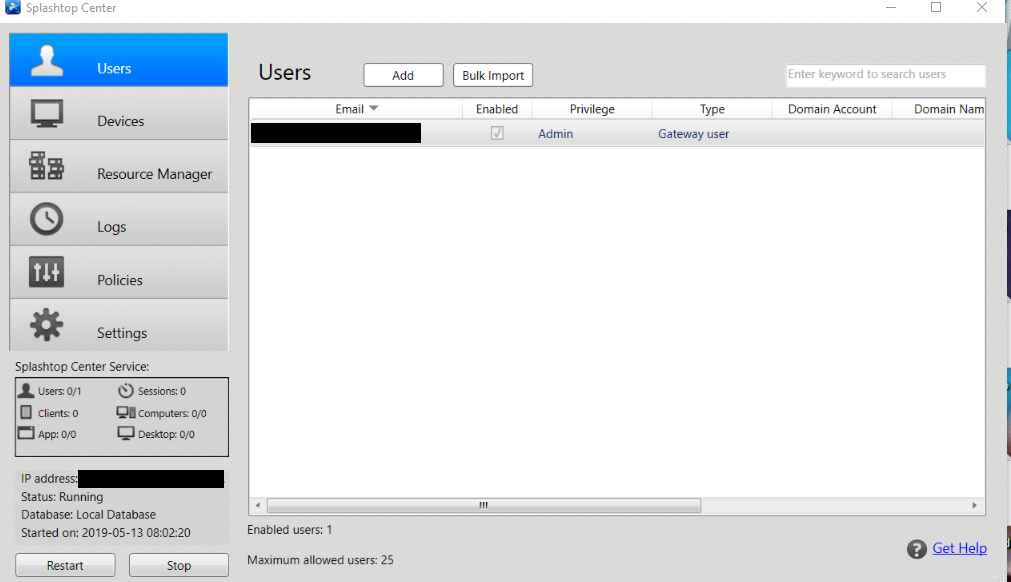Click the Get Help question mark icon
The width and height of the screenshot is (1011, 582).
point(916,548)
